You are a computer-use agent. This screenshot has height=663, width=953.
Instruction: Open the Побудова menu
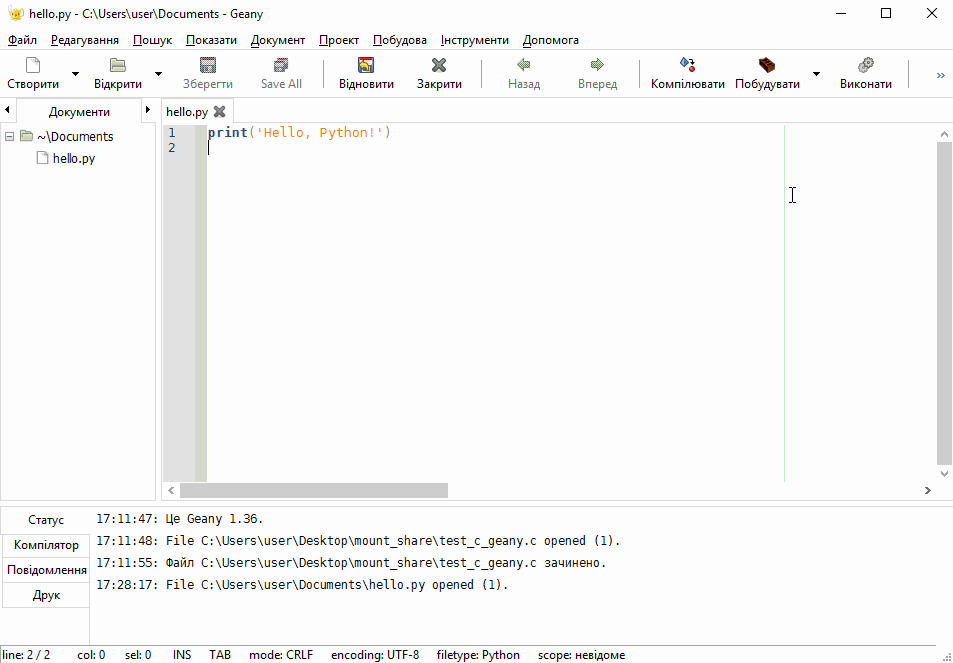pyautogui.click(x=399, y=40)
